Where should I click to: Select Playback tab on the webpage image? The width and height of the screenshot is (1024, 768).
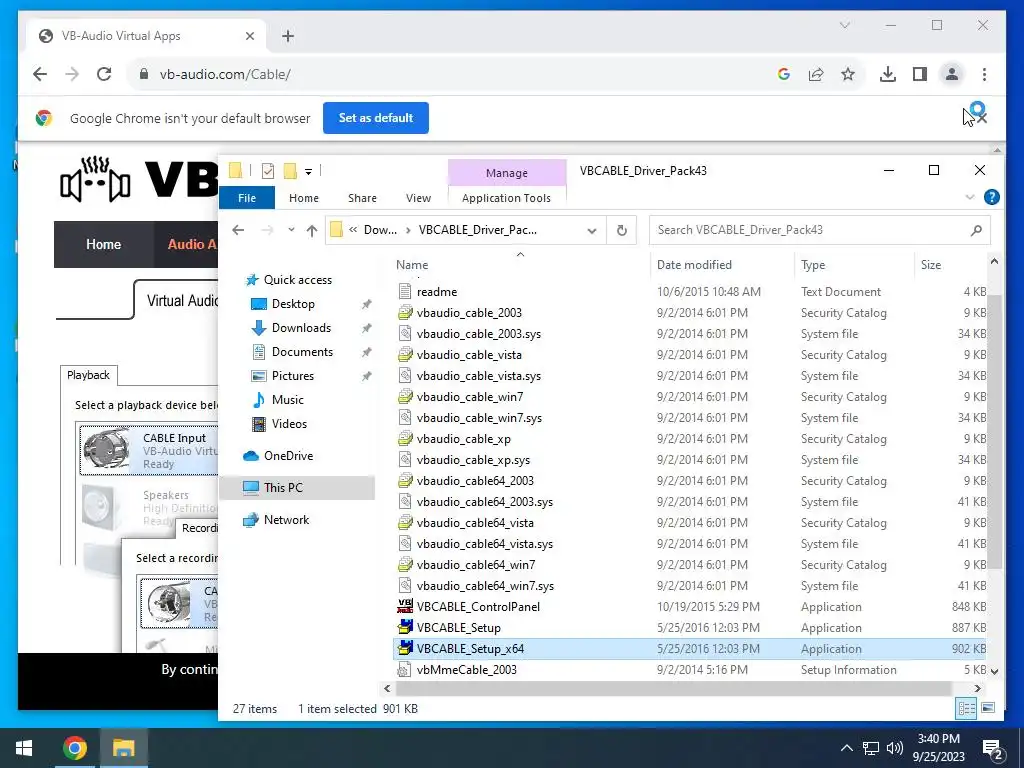pyautogui.click(x=88, y=375)
